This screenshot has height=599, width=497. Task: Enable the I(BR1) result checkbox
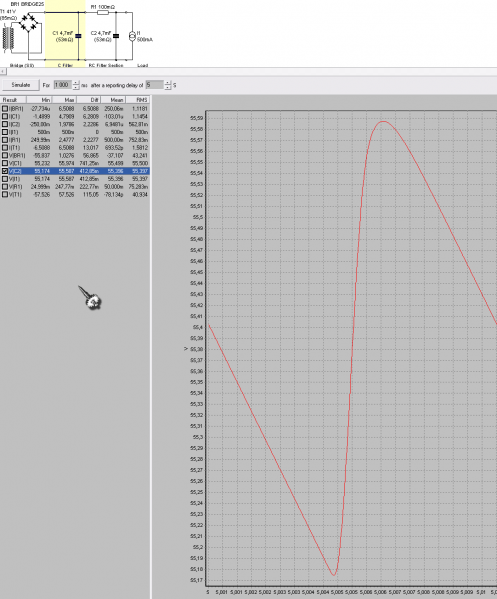5,109
